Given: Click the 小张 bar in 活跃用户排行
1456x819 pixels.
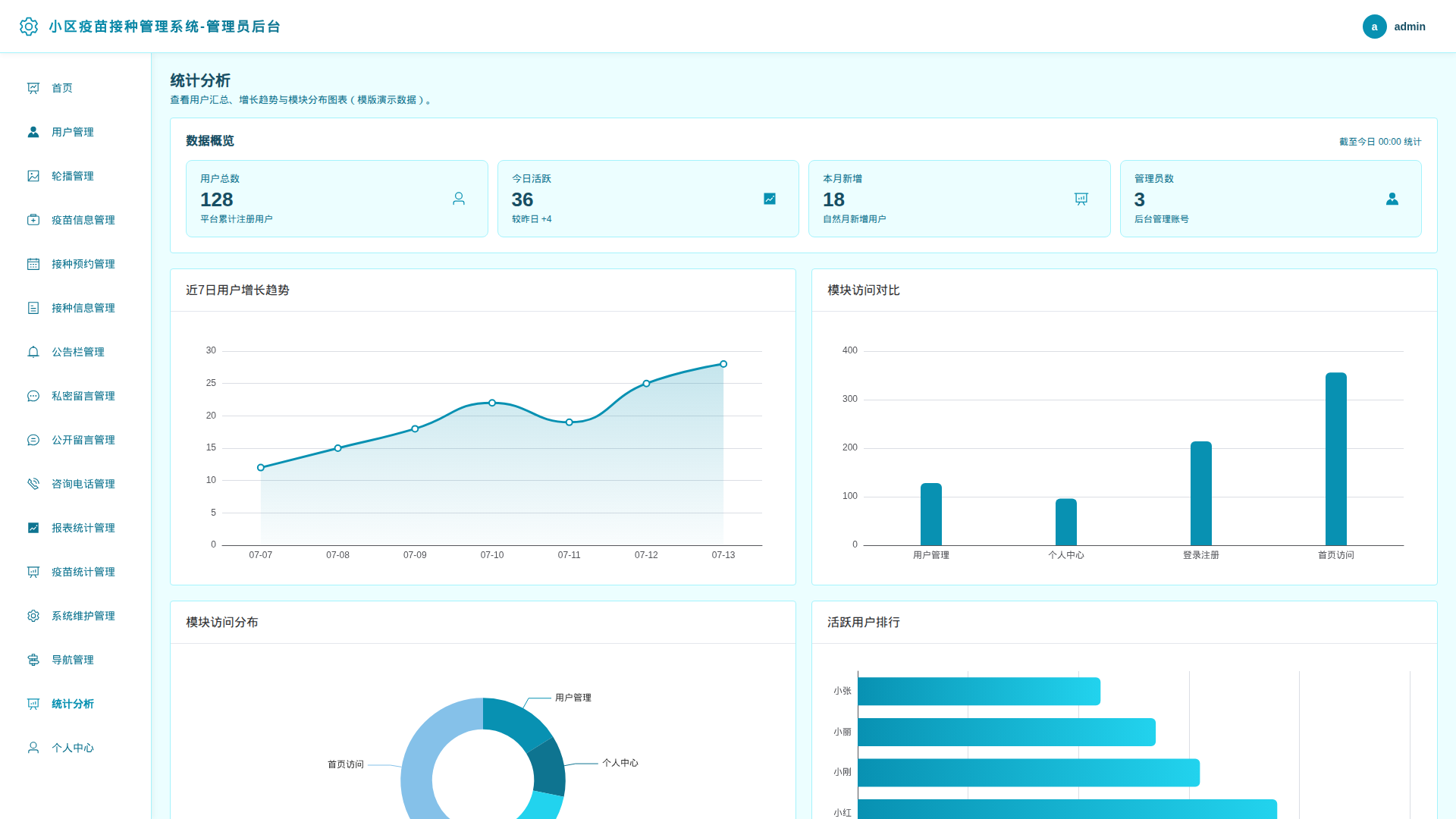Looking at the screenshot, I should (x=979, y=692).
